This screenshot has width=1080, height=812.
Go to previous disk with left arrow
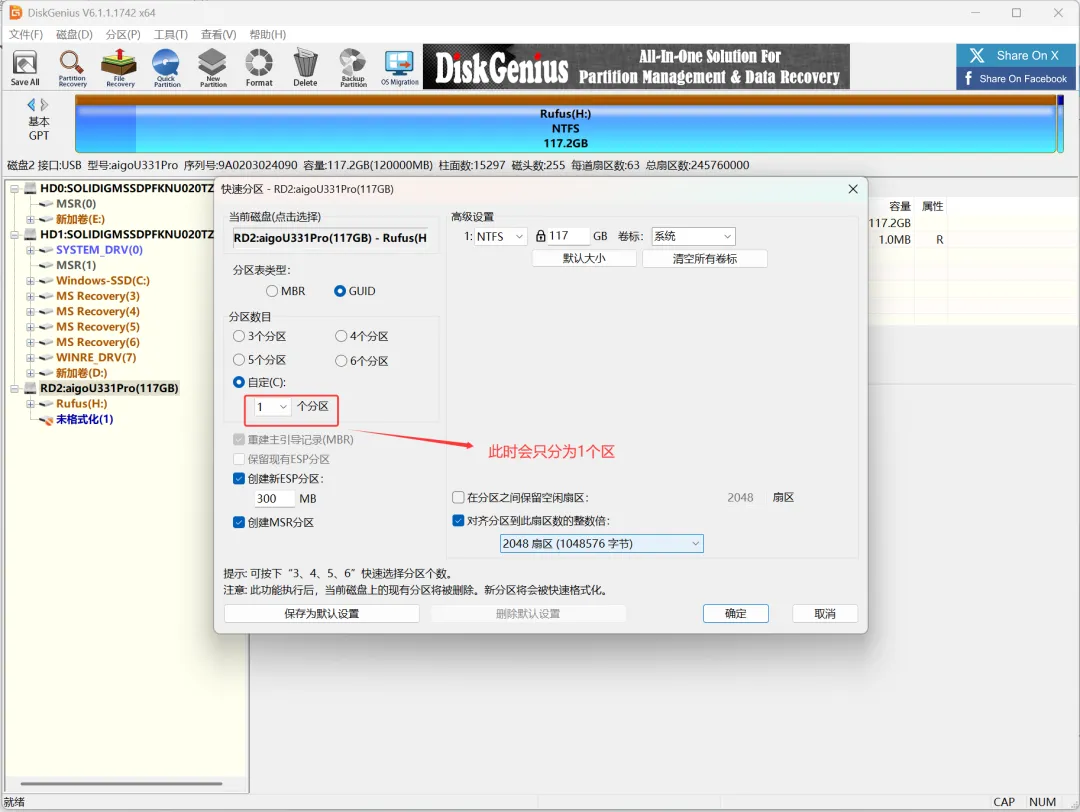tap(31, 105)
